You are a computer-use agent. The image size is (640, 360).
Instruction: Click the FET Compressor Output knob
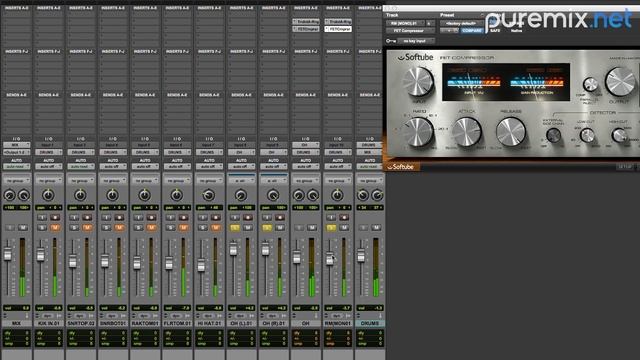tap(620, 82)
